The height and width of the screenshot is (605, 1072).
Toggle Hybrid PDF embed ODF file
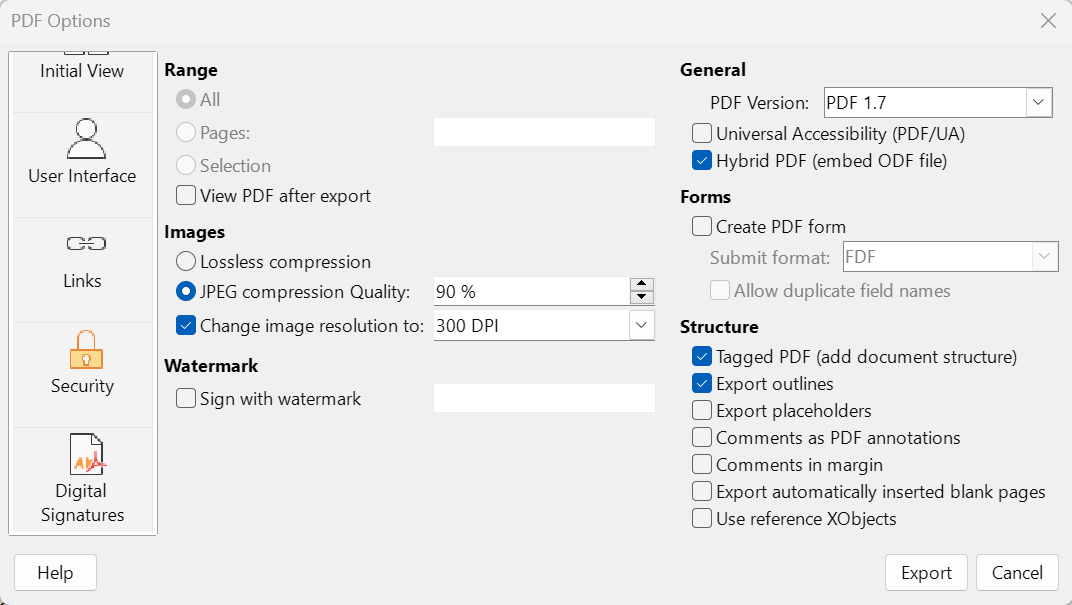(x=702, y=161)
